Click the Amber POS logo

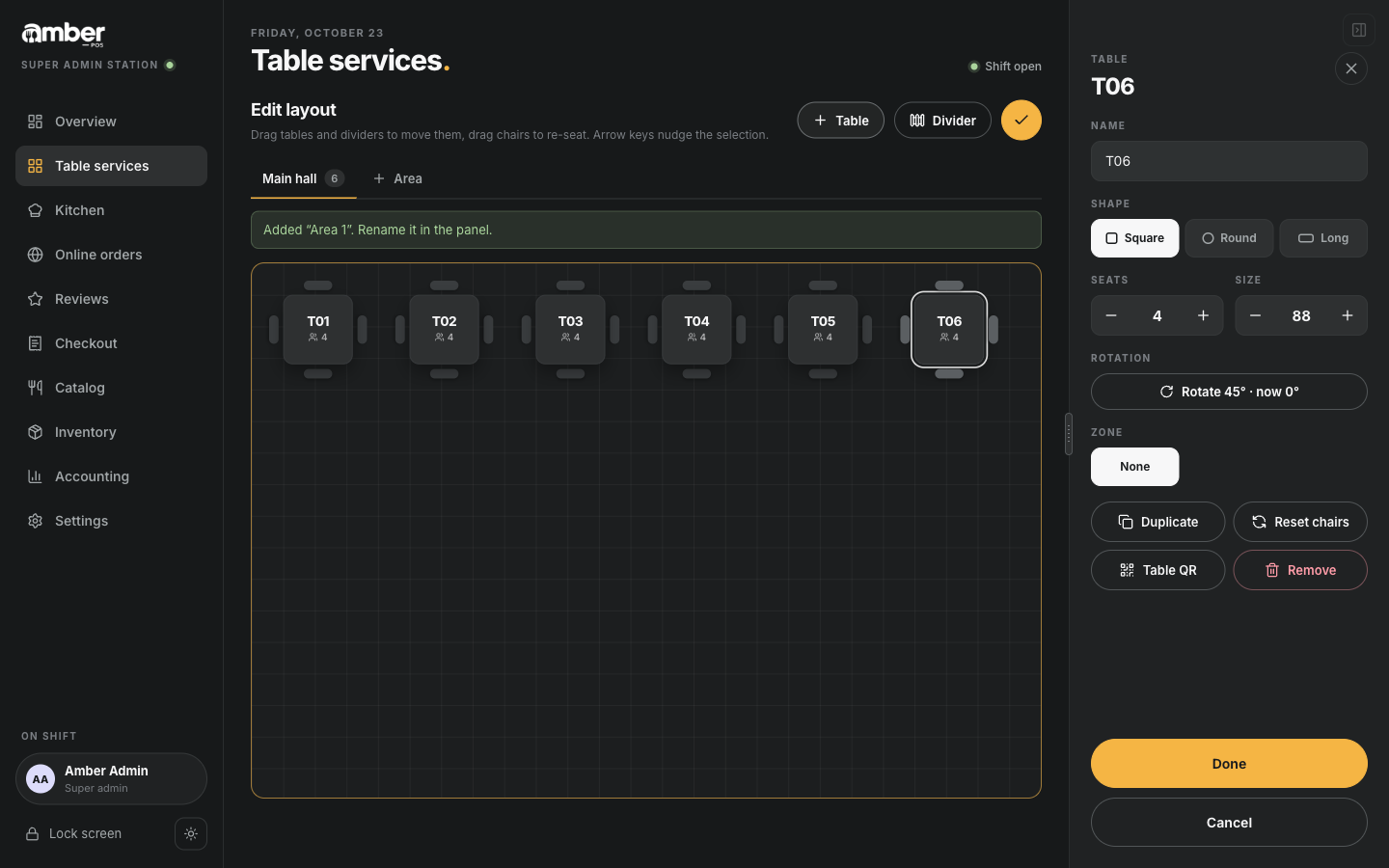64,35
